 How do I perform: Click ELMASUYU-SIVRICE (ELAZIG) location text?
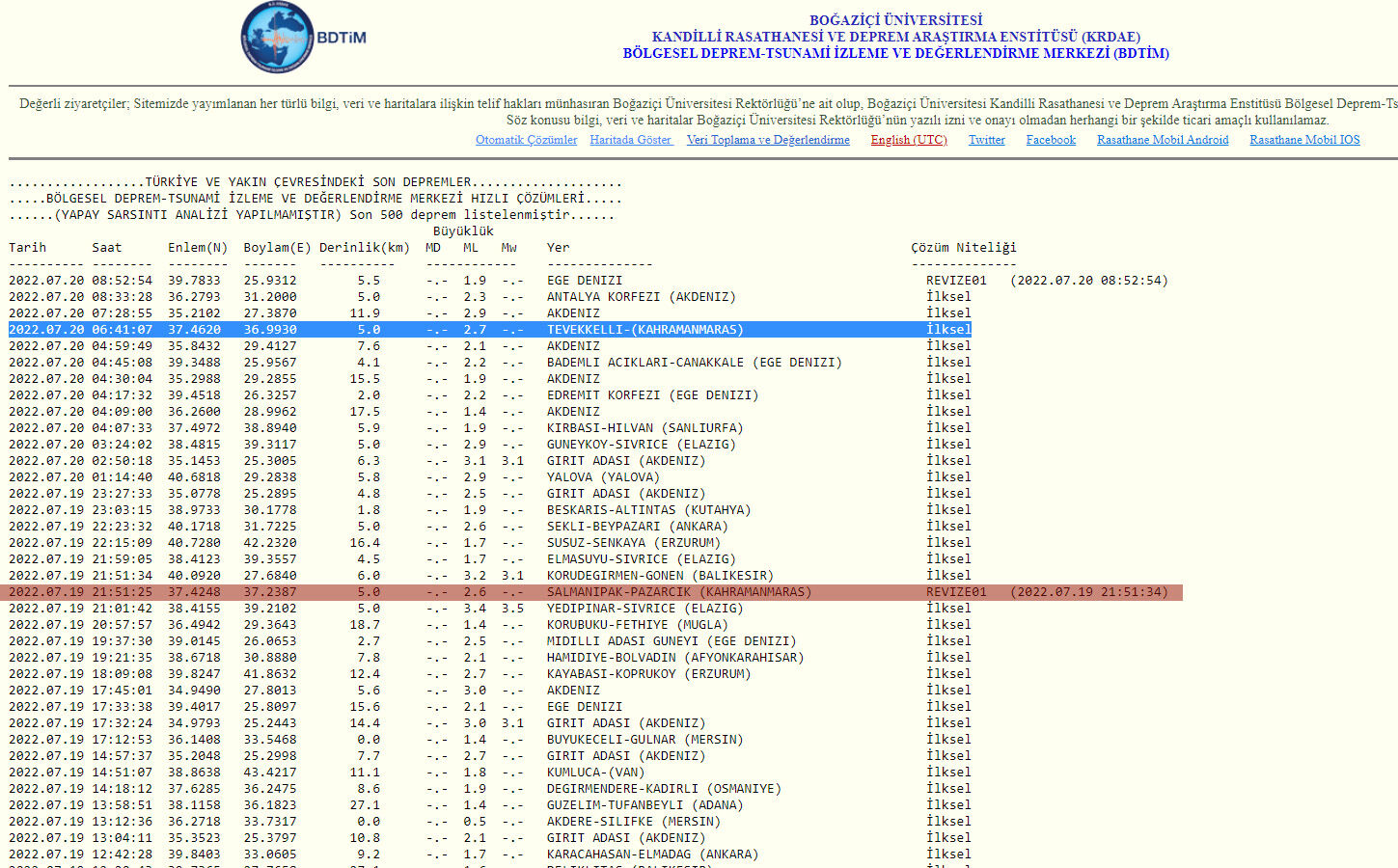642,559
